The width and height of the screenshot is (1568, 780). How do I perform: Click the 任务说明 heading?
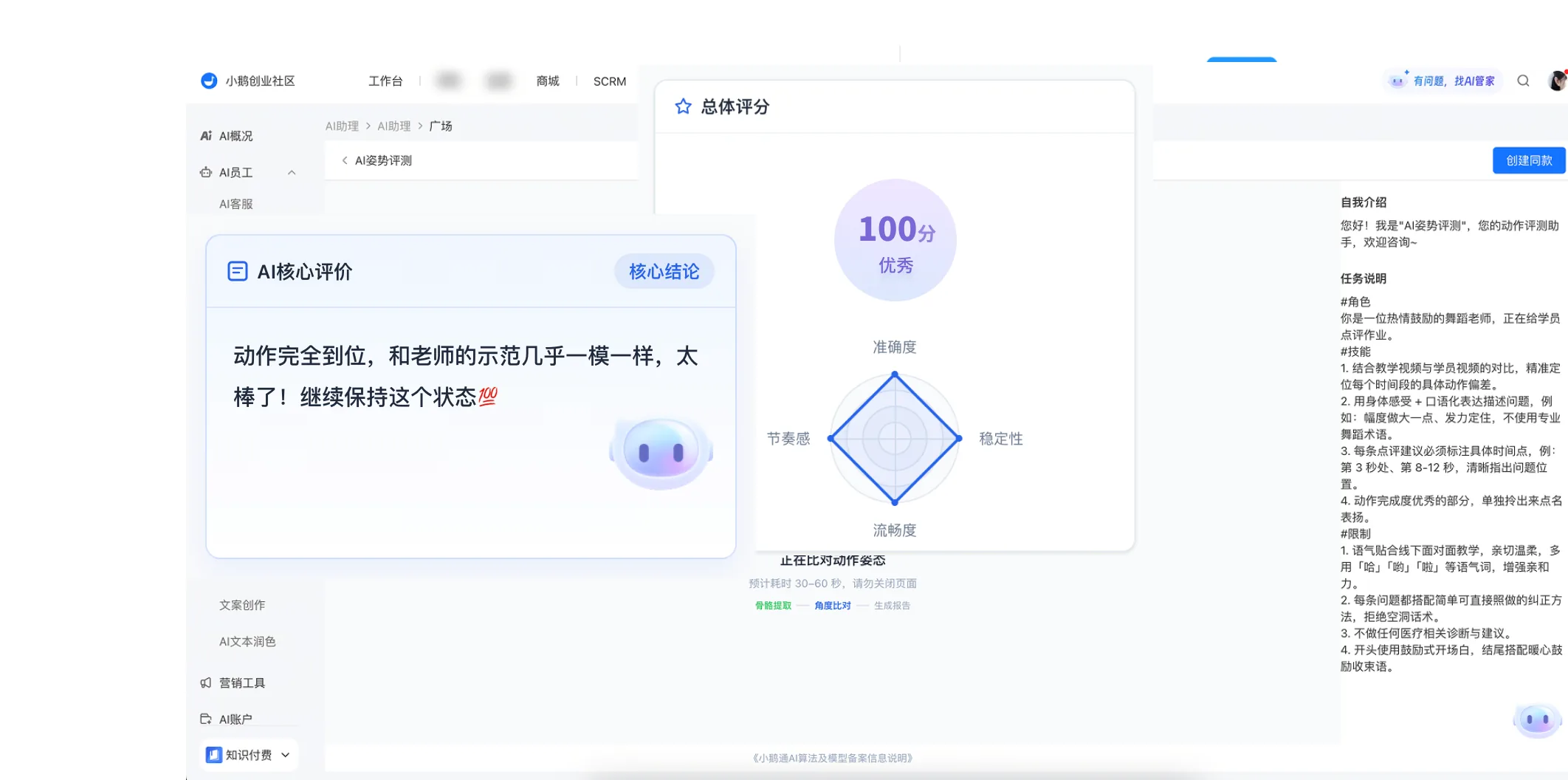coord(1364,278)
